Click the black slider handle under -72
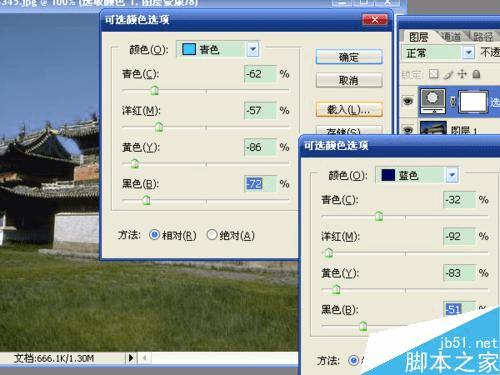The image size is (500, 375). (x=146, y=200)
